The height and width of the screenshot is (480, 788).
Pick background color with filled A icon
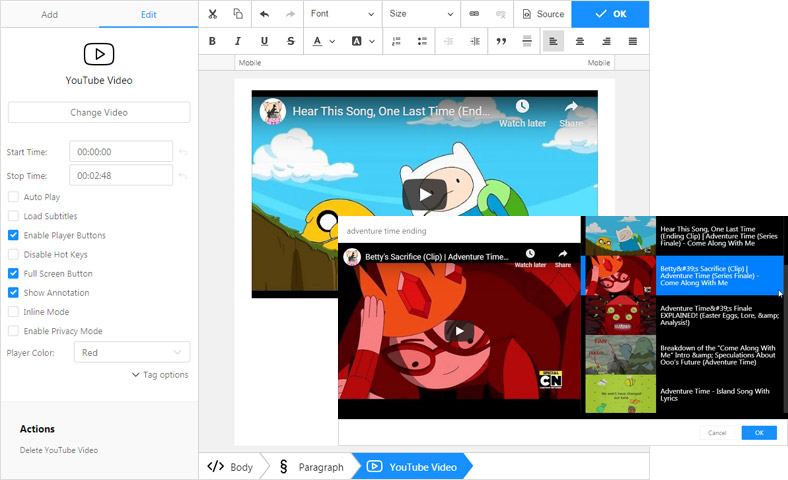click(356, 41)
